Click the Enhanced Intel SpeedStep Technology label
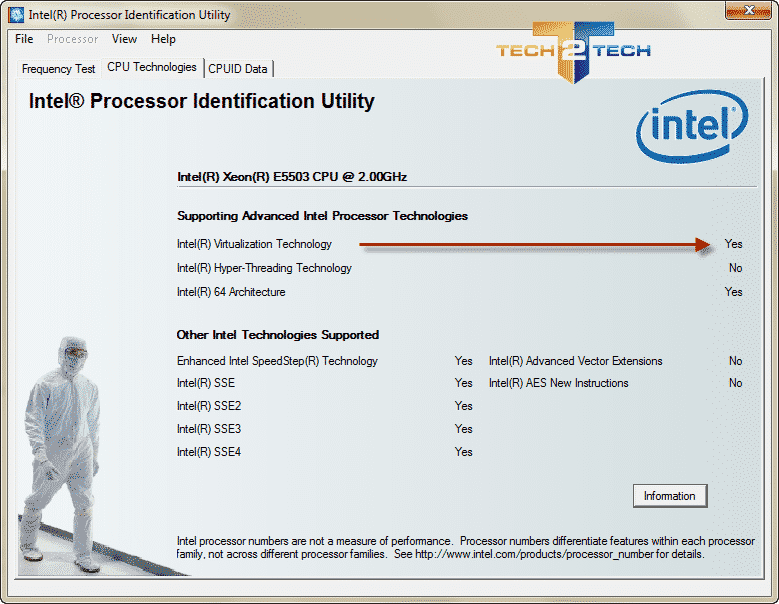The image size is (779, 604). [x=277, y=361]
